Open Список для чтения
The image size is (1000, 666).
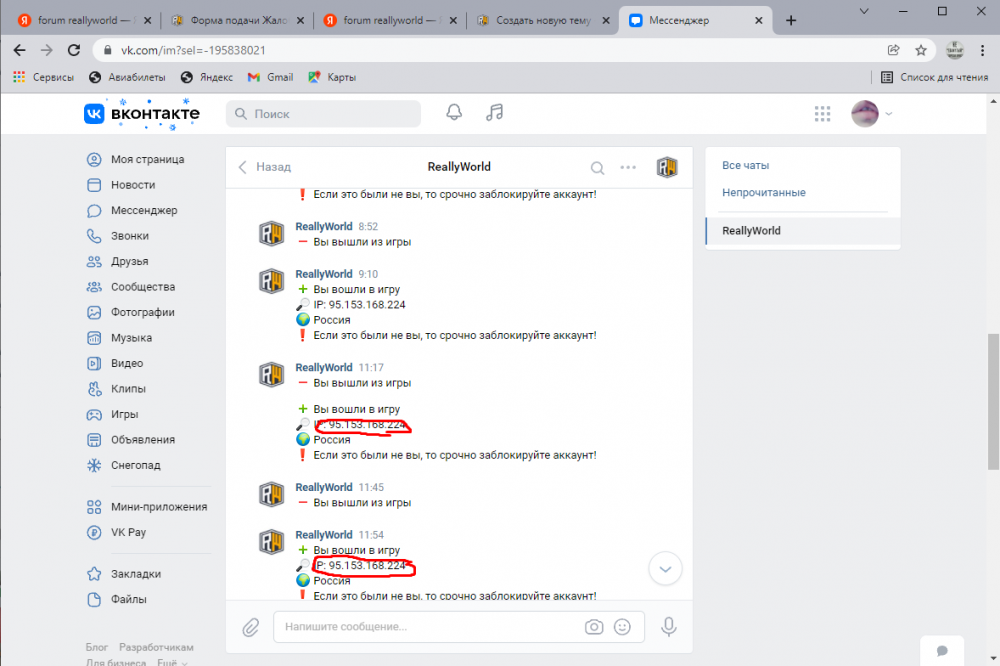pos(935,77)
